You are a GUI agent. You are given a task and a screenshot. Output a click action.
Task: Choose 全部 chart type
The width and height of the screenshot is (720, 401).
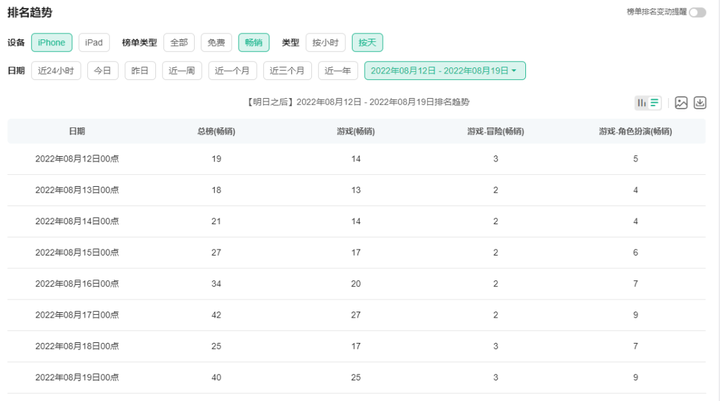[179, 43]
